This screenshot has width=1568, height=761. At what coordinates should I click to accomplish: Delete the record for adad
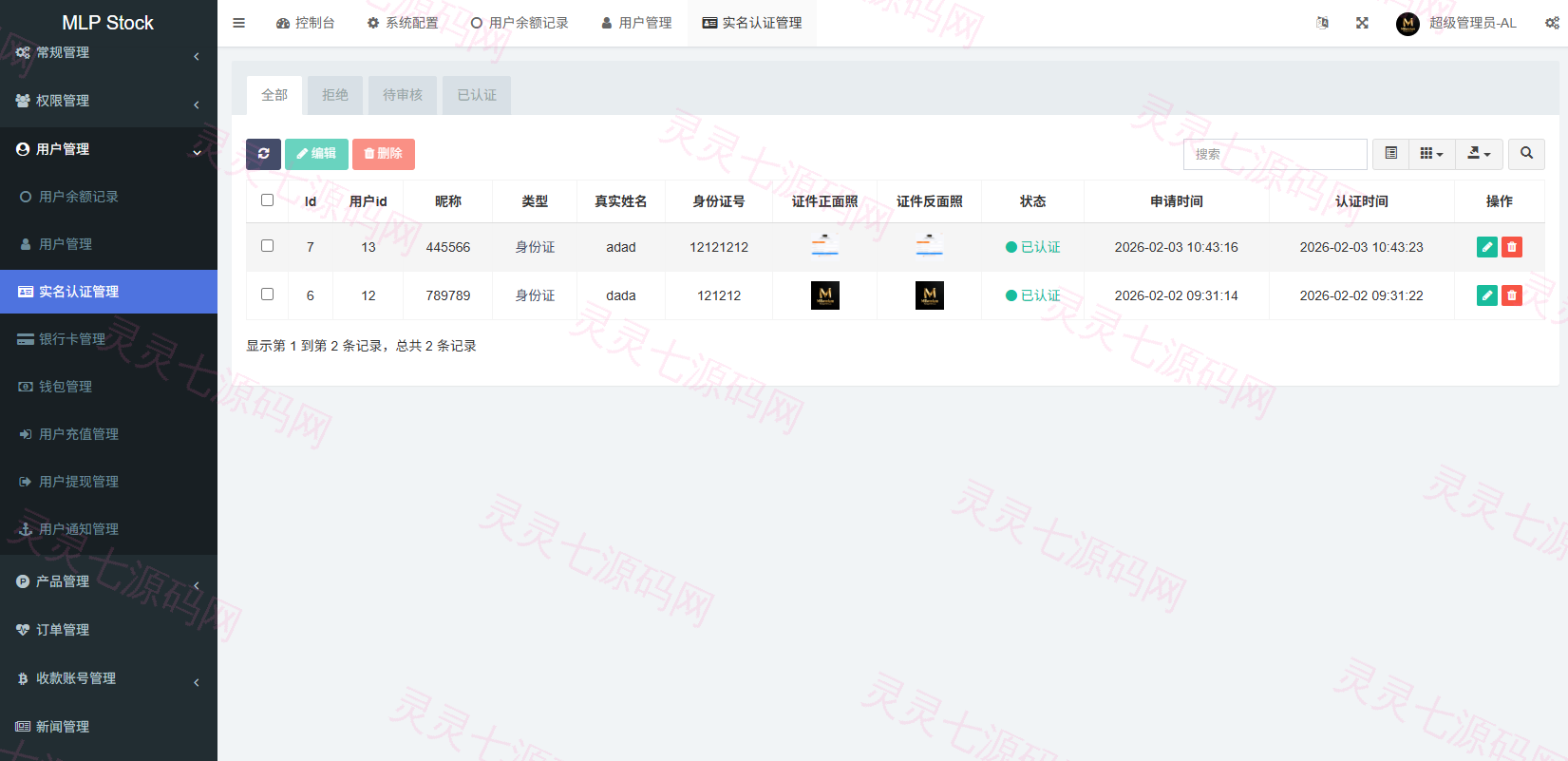[1512, 247]
